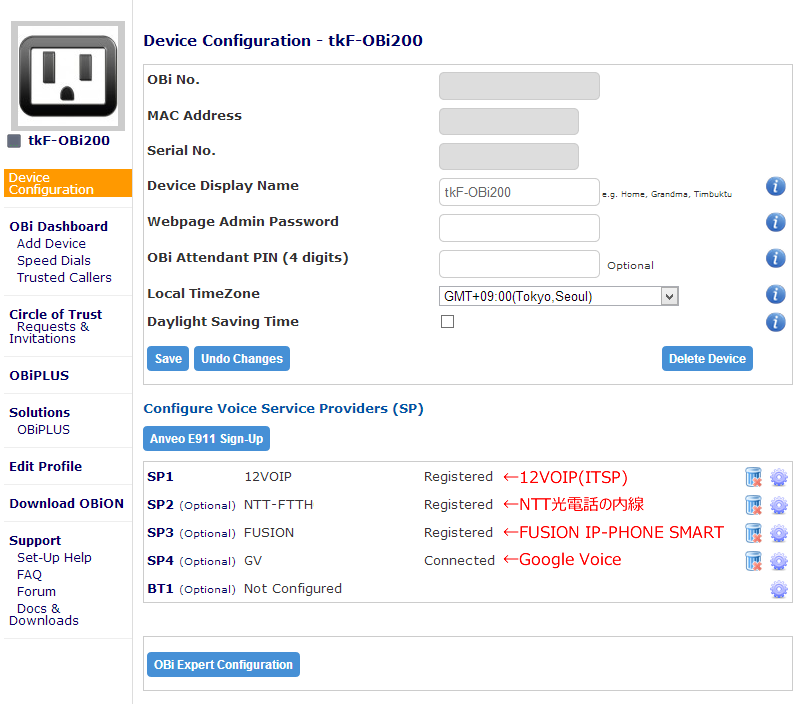Open OBi Dashboard from the sidebar
The width and height of the screenshot is (807, 704).
[59, 226]
